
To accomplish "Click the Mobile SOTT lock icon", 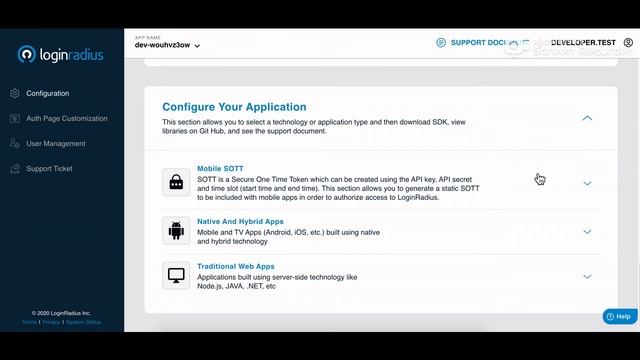I will (x=176, y=182).
